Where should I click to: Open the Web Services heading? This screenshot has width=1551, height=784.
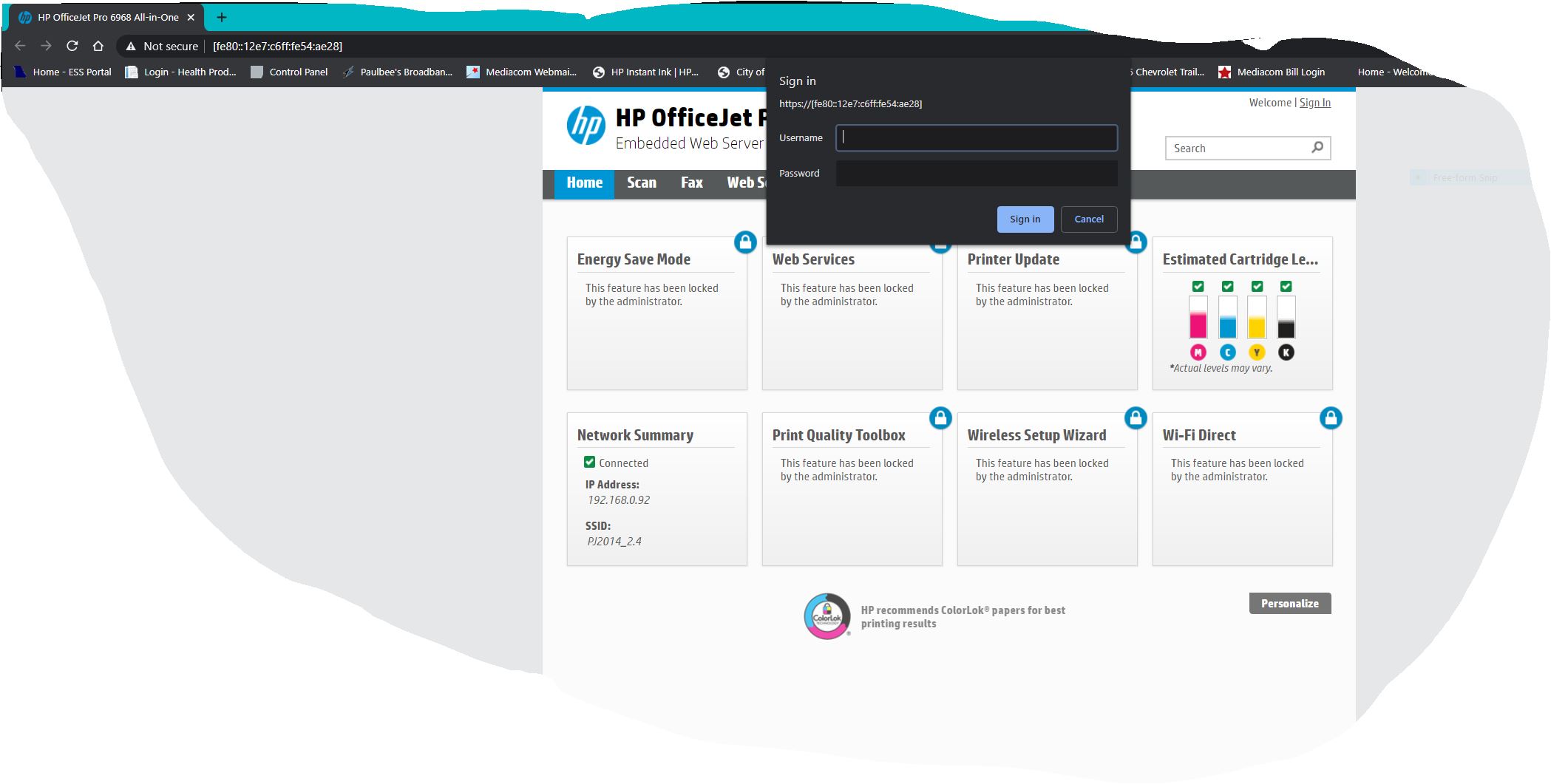tap(813, 259)
